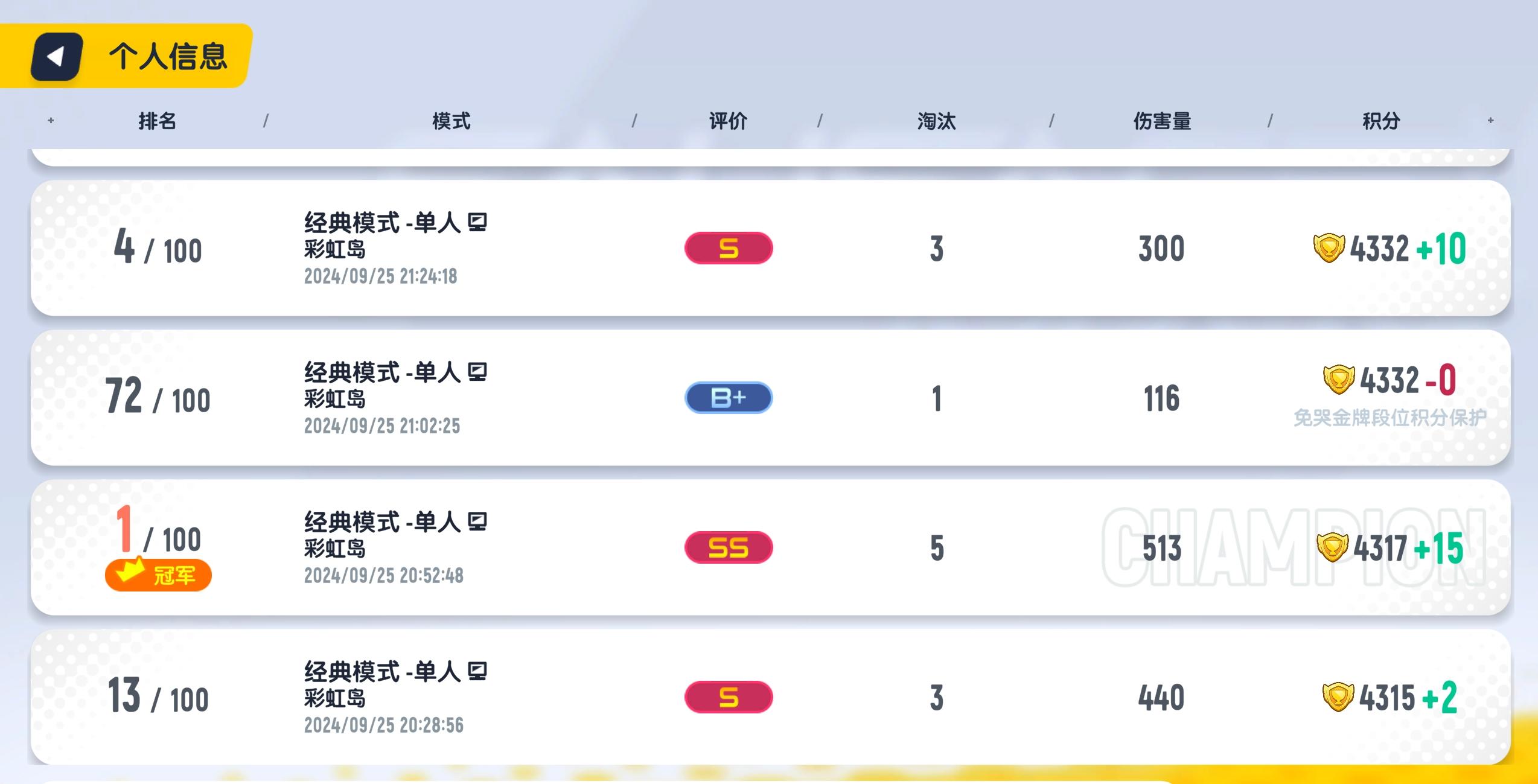Click the back arrow beside 个人信息
This screenshot has width=1538, height=784.
pyautogui.click(x=57, y=57)
